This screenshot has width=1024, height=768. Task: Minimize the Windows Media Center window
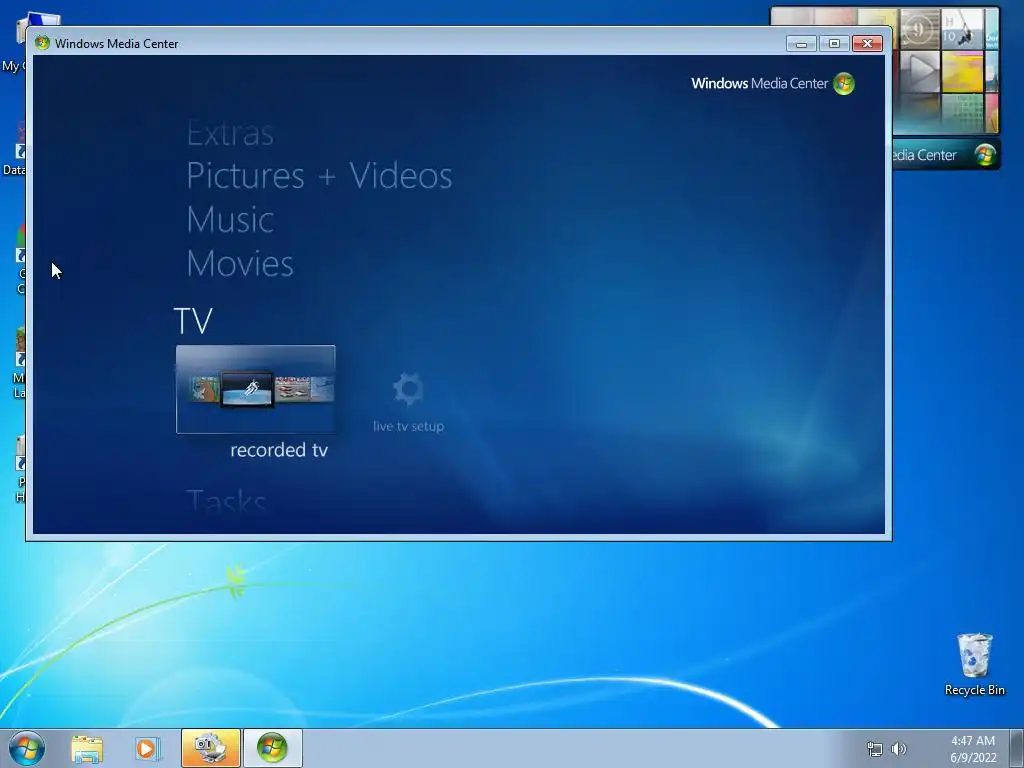pos(801,44)
